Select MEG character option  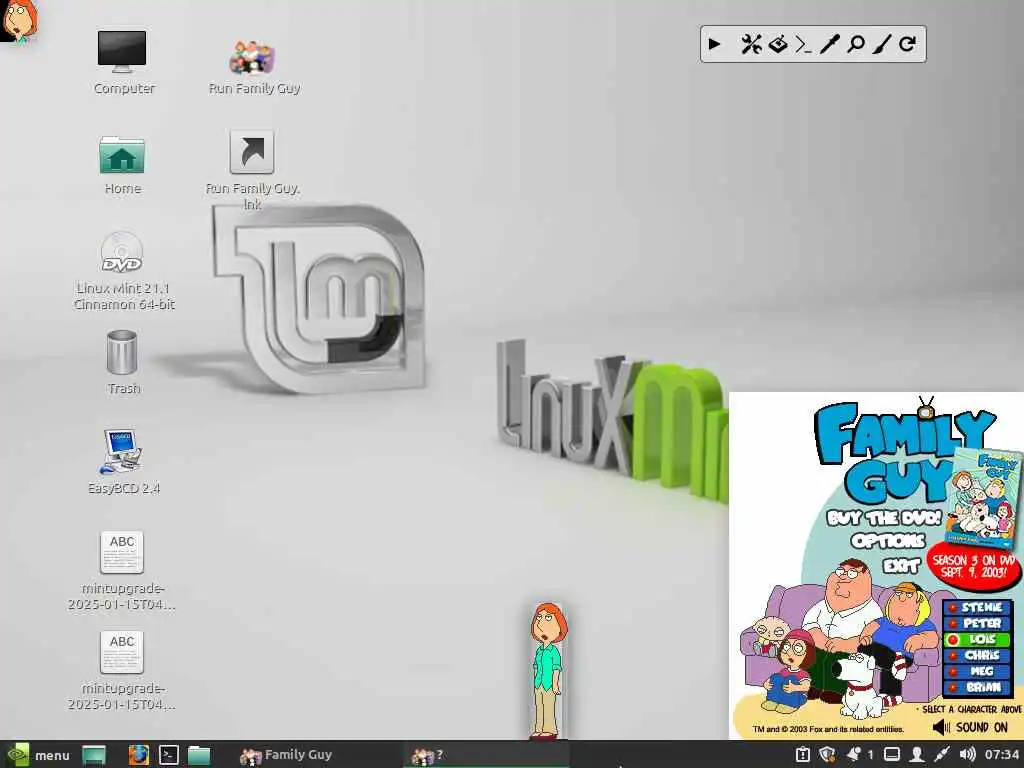pos(978,671)
